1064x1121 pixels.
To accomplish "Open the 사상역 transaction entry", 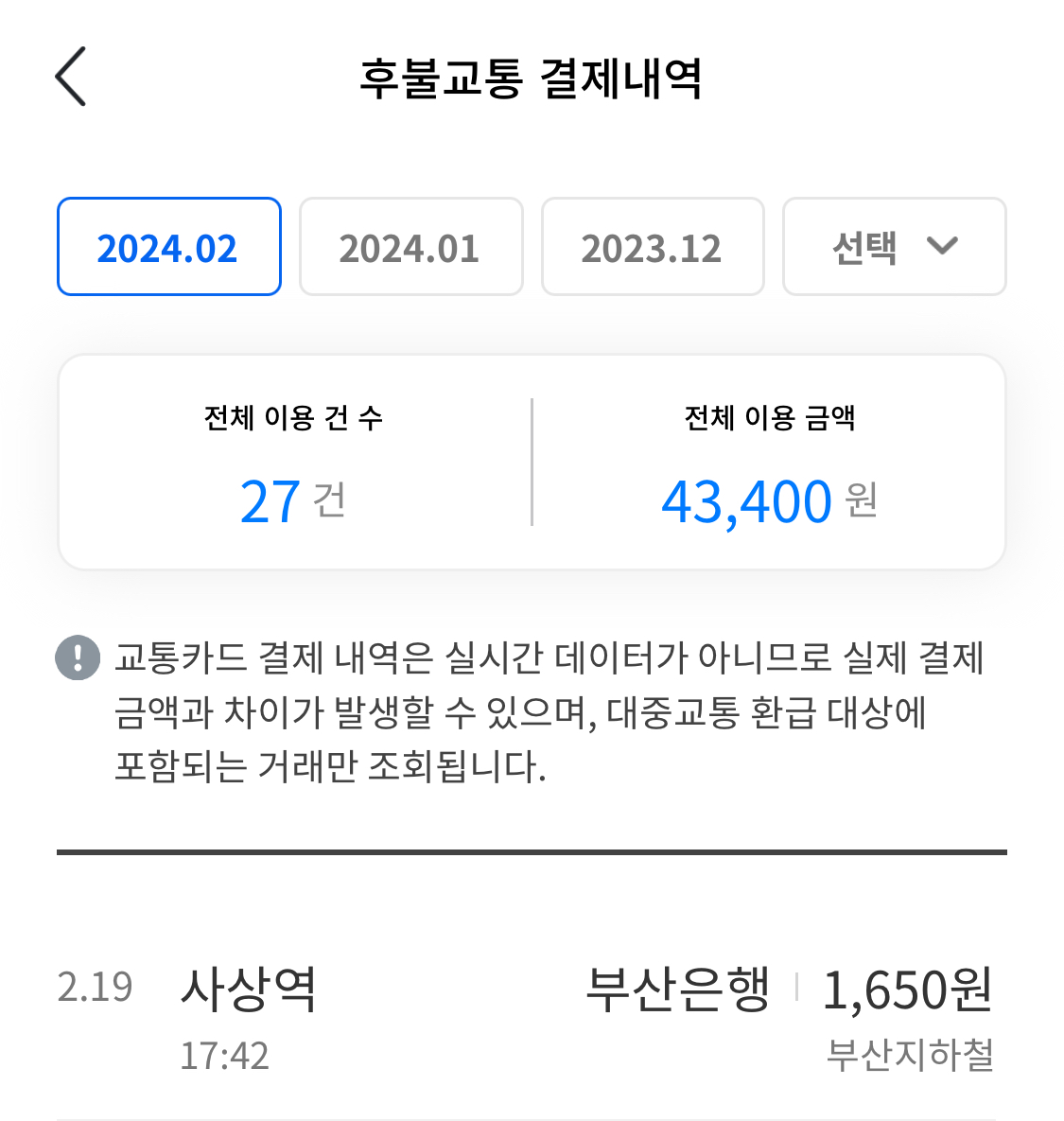I will click(x=249, y=990).
